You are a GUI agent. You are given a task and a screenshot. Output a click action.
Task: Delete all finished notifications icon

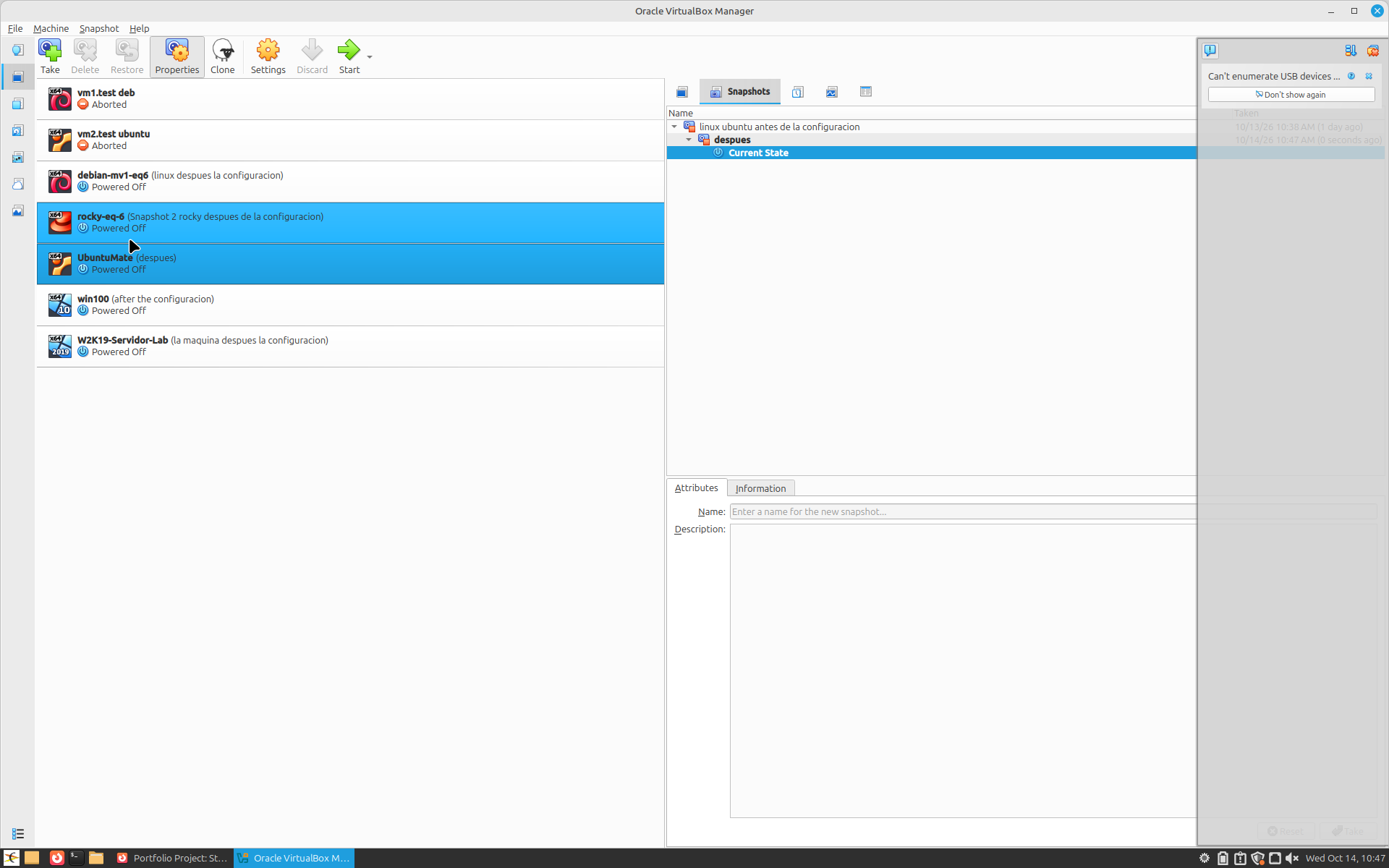[1373, 51]
